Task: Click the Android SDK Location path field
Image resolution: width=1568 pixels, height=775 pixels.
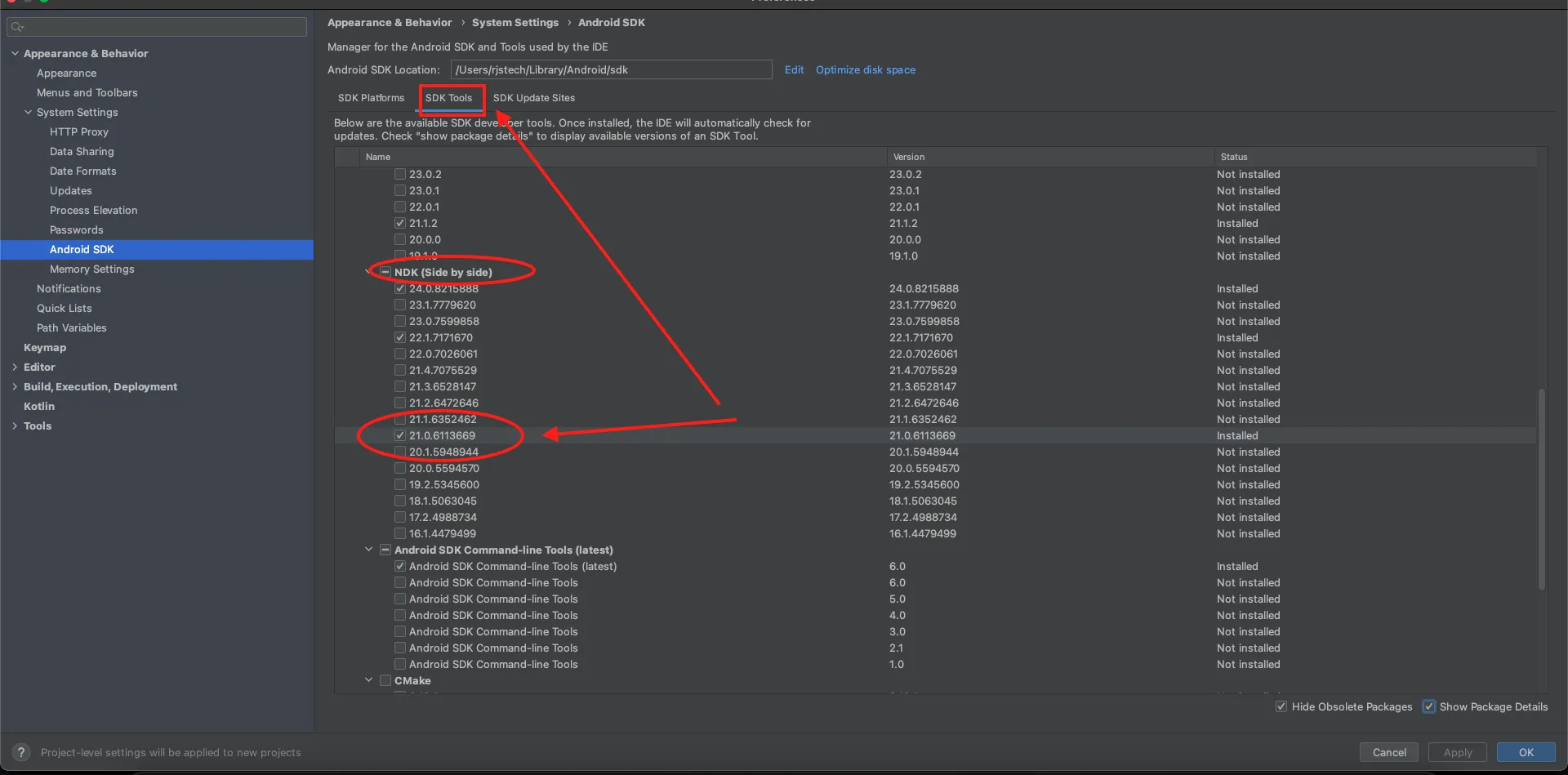Action: (612, 69)
